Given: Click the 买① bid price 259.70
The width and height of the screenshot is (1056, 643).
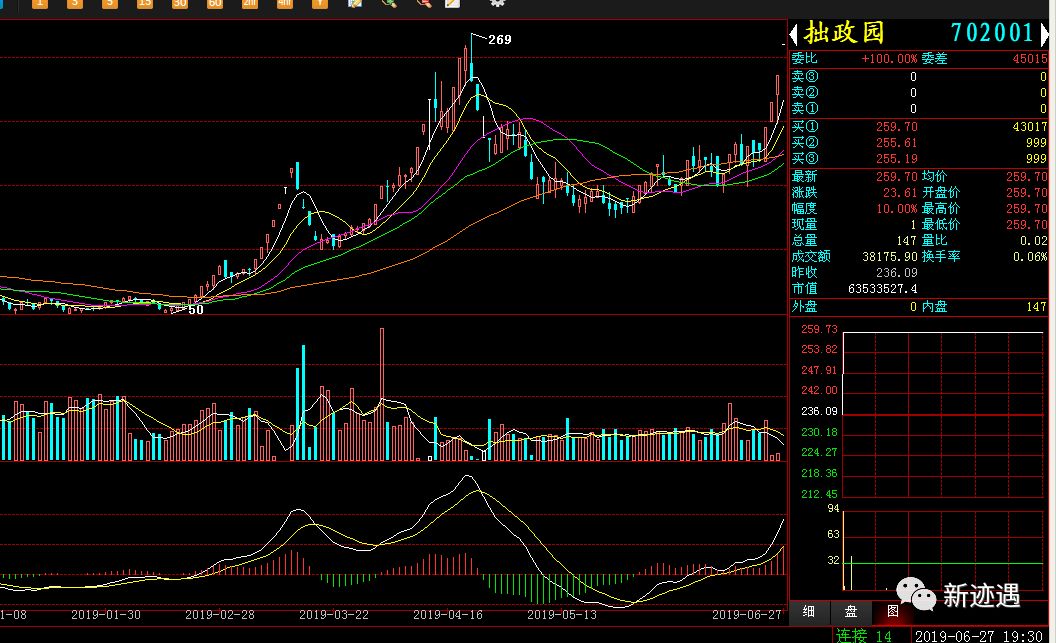Looking at the screenshot, I should tap(896, 127).
